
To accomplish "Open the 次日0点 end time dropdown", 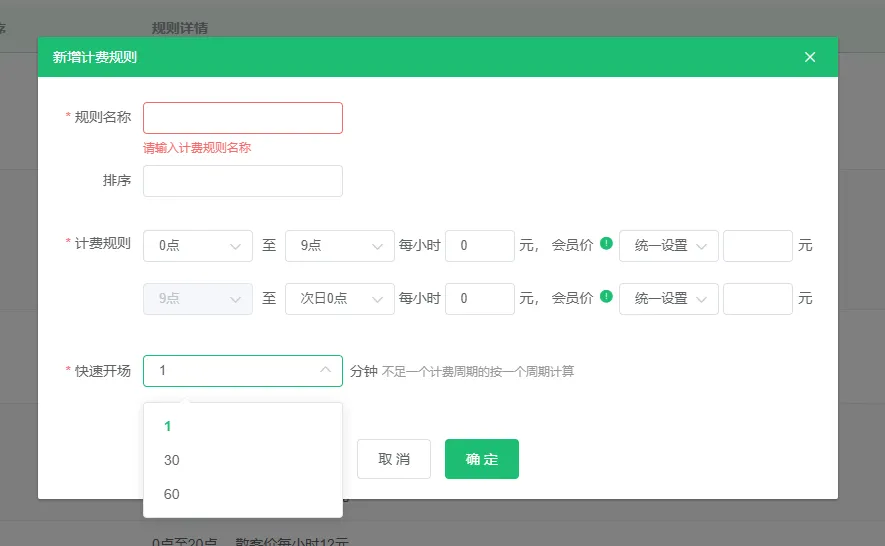I will coord(340,298).
